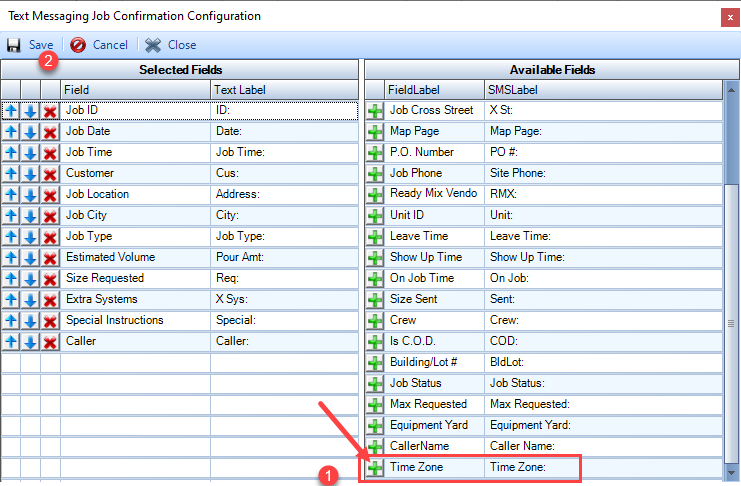
Task: Click the Available Fields scrollbar thumb
Action: 731,324
